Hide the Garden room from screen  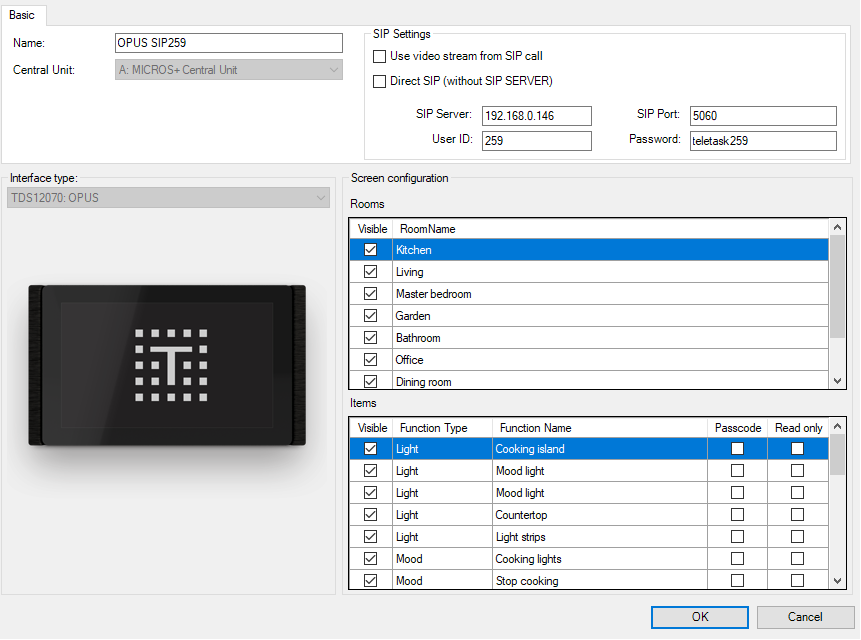click(371, 316)
